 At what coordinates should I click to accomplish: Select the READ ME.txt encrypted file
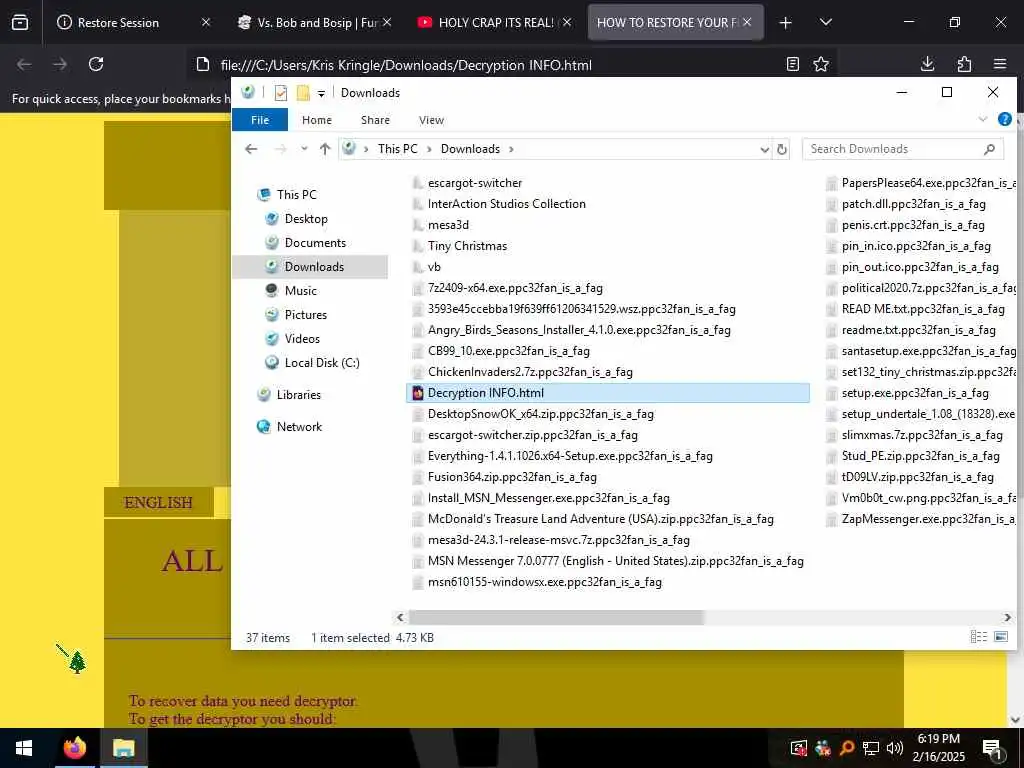[923, 309]
